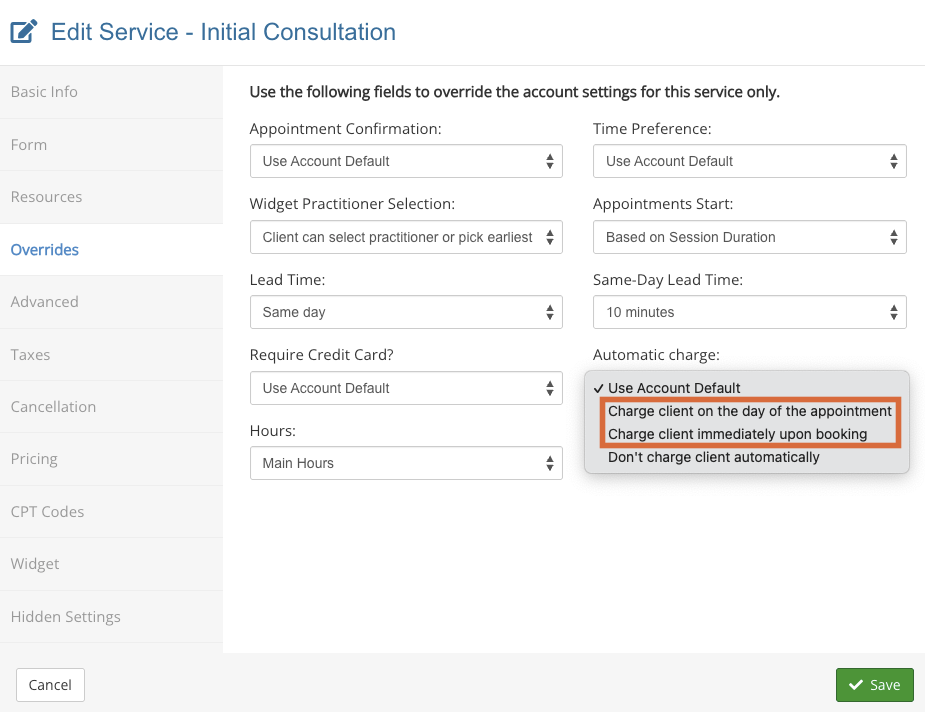925x712 pixels.
Task: Open the Advanced settings tab
Action: tap(44, 302)
